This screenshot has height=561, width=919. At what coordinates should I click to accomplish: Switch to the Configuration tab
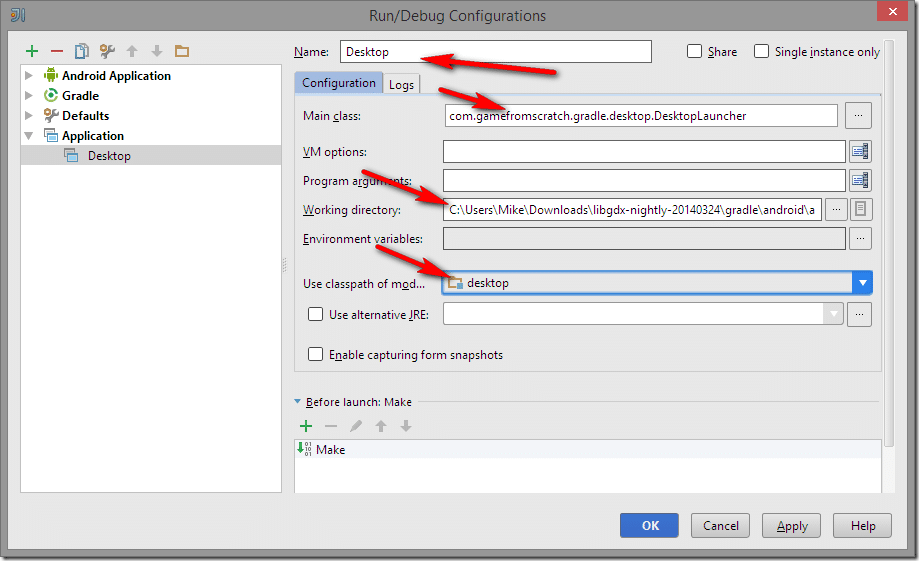[339, 83]
